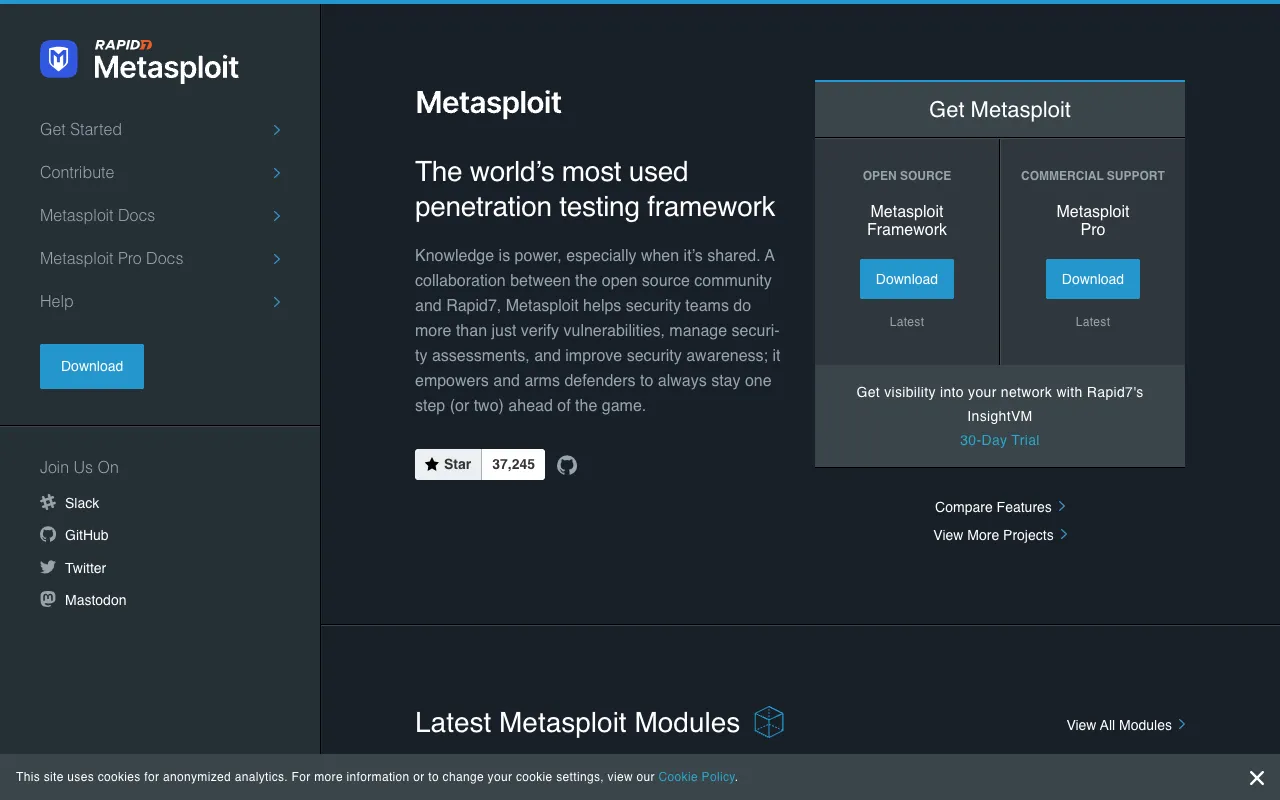Open View All Modules
Screen dimensions: 1280x800
(1118, 725)
